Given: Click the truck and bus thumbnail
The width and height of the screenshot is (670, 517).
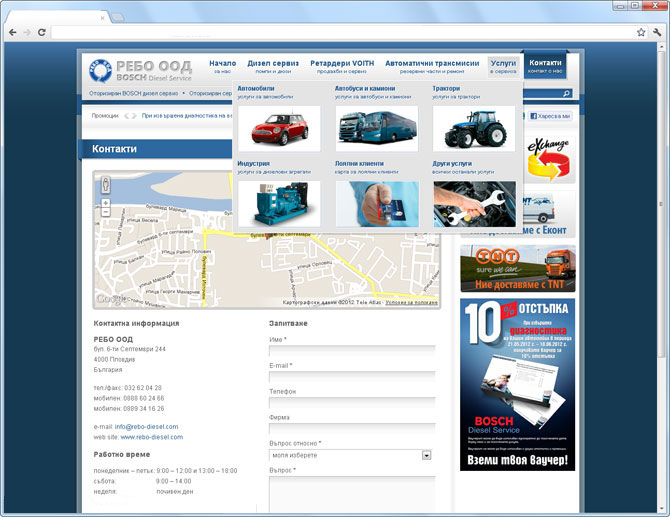Looking at the screenshot, I should click(377, 129).
